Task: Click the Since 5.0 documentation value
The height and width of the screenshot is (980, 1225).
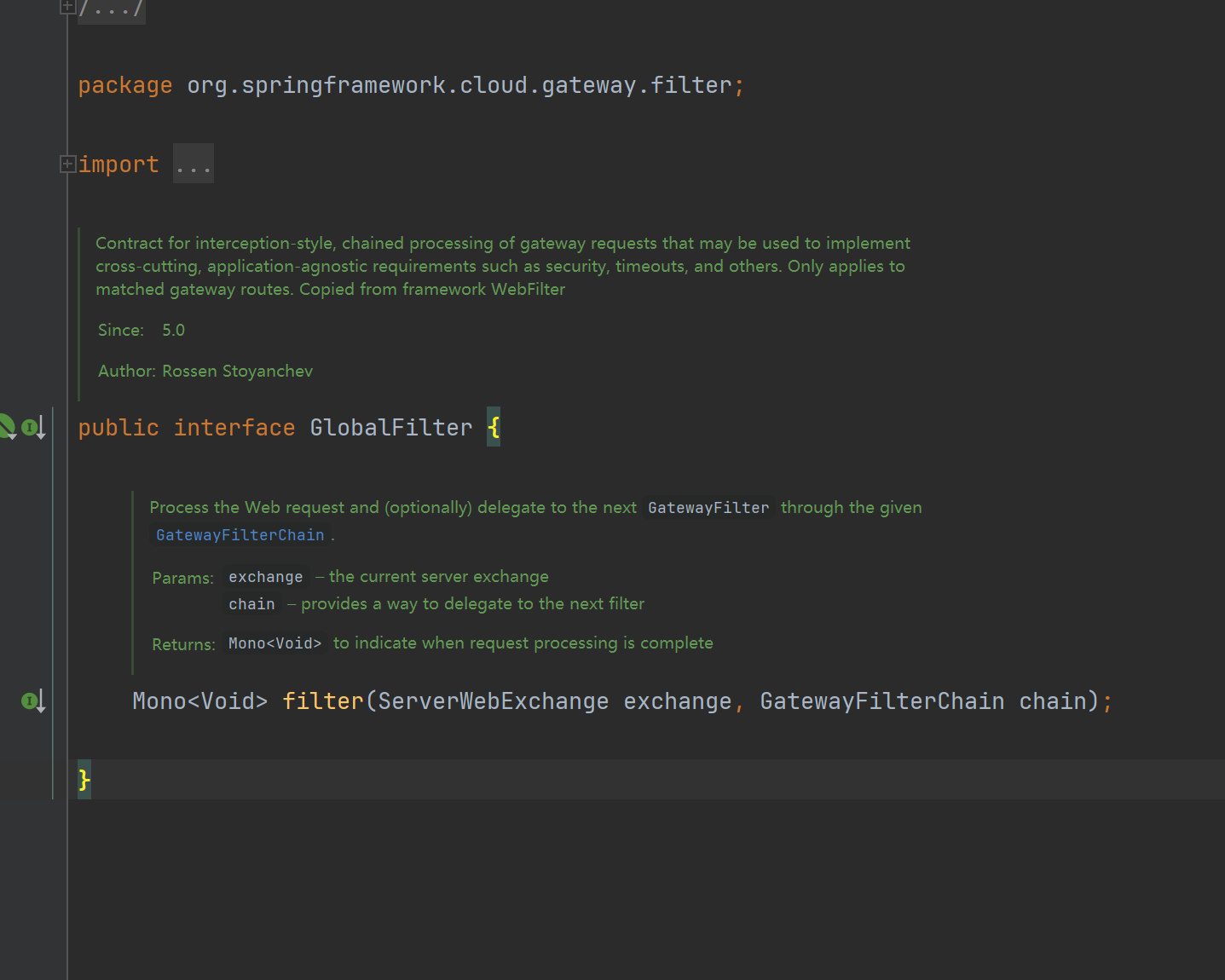Action: coord(173,330)
